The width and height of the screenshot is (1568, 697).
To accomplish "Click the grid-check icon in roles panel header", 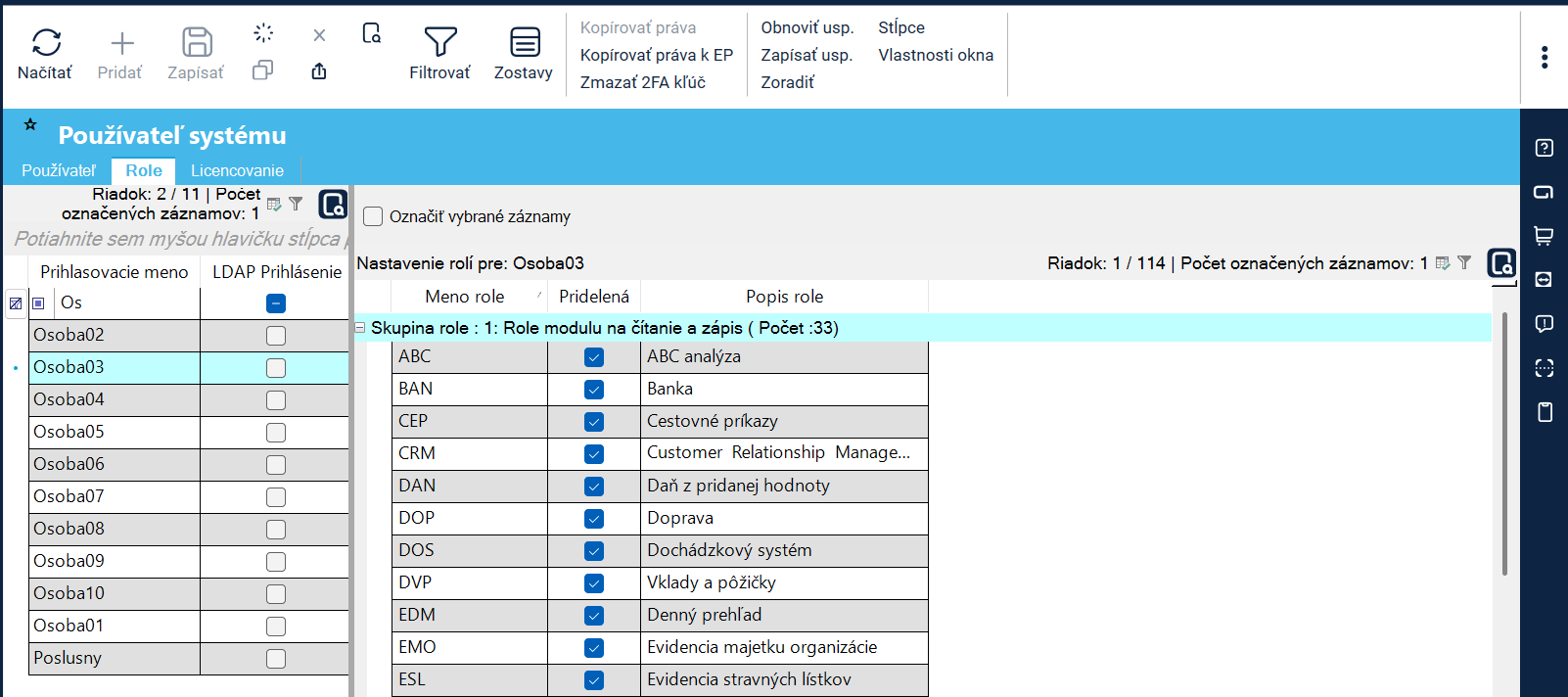I will [x=1443, y=262].
